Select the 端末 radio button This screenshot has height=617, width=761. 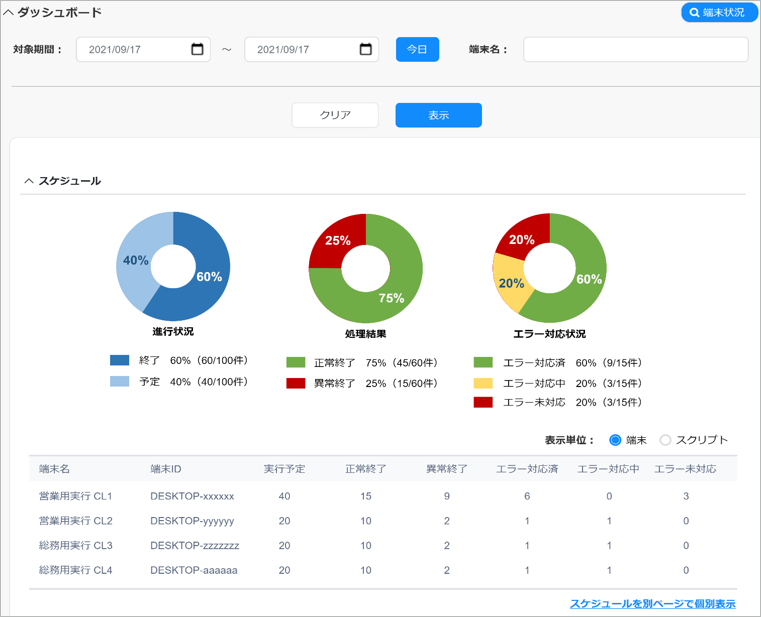pos(615,440)
